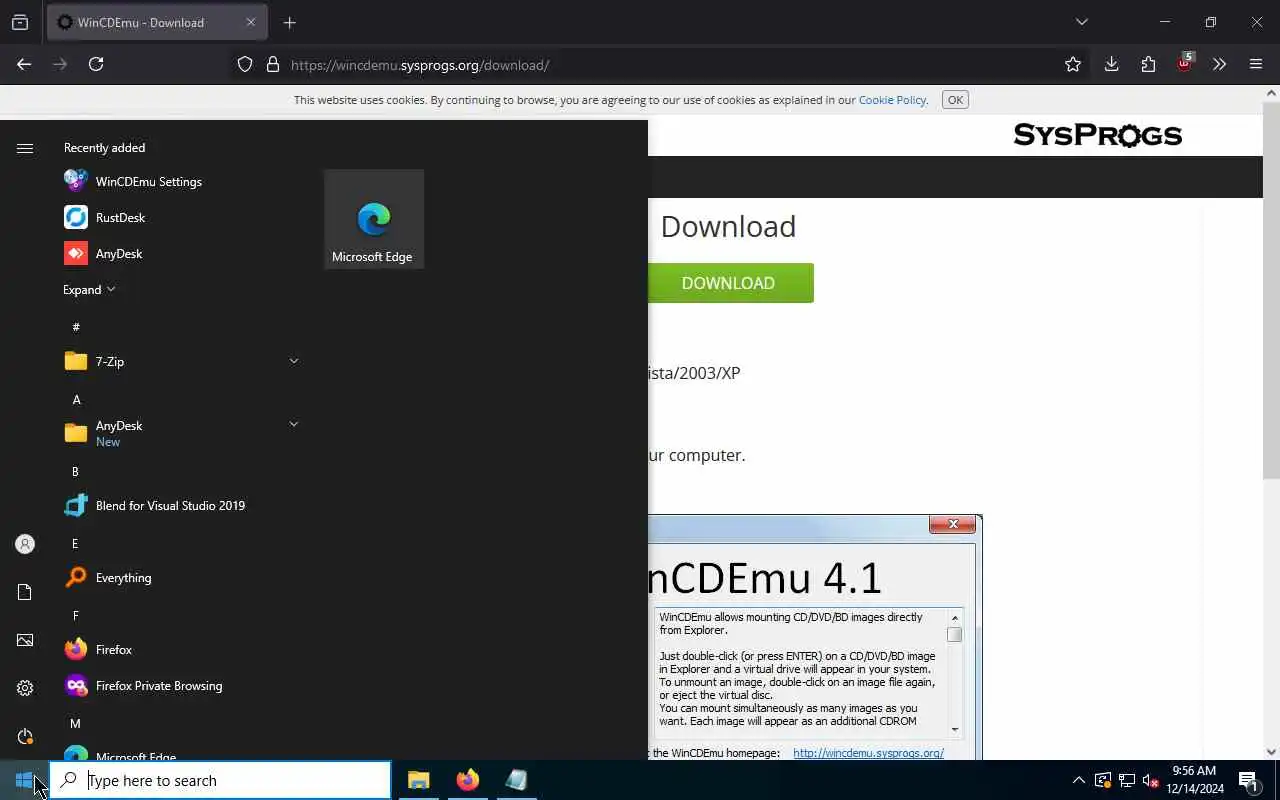This screenshot has height=800, width=1280.
Task: Open File Explorer from the taskbar
Action: (x=419, y=780)
